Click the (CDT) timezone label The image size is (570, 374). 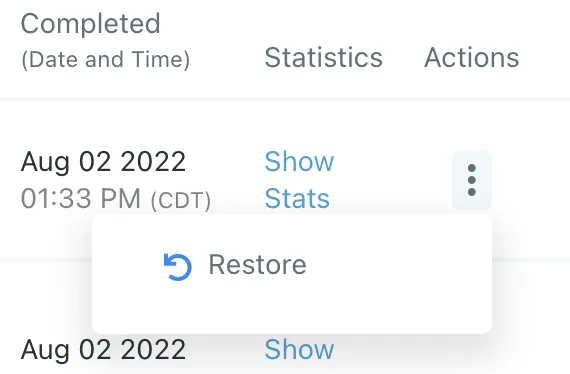pos(181,200)
